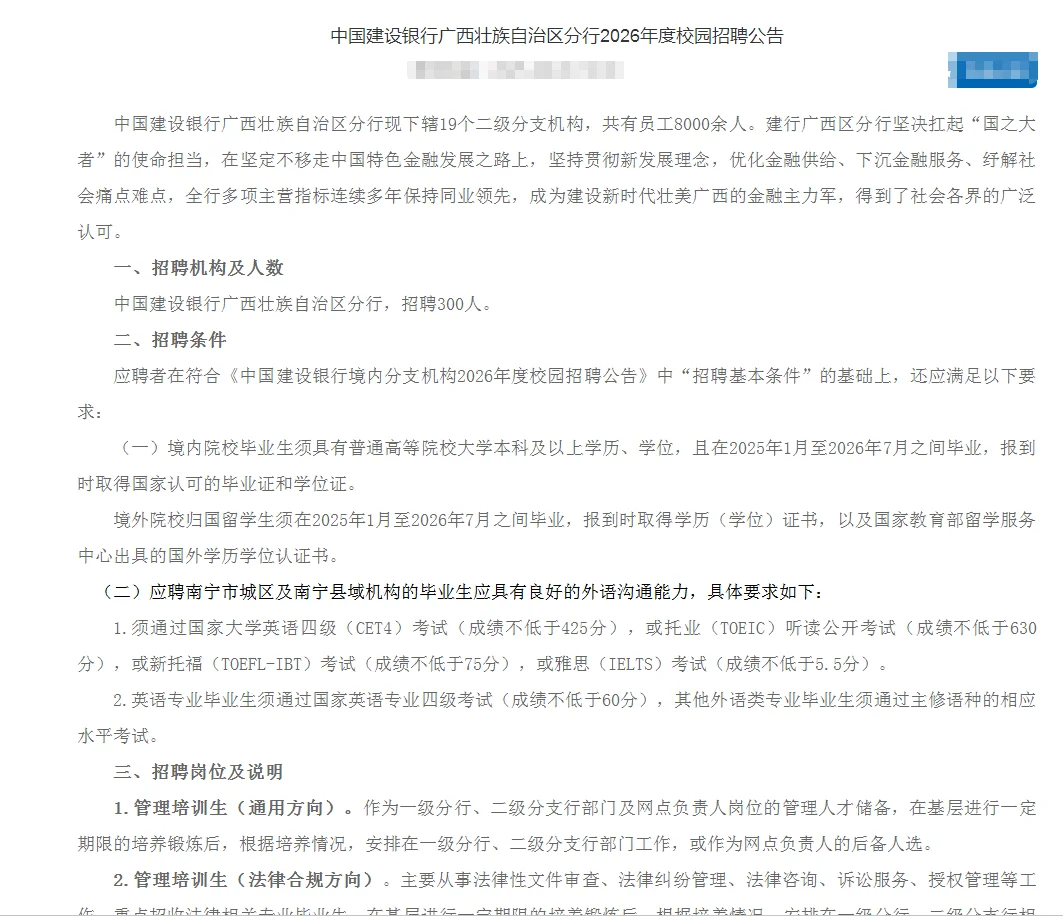This screenshot has width=1063, height=917.
Task: Click the text TOEFL-IBT in the requirements
Action: coord(262,664)
